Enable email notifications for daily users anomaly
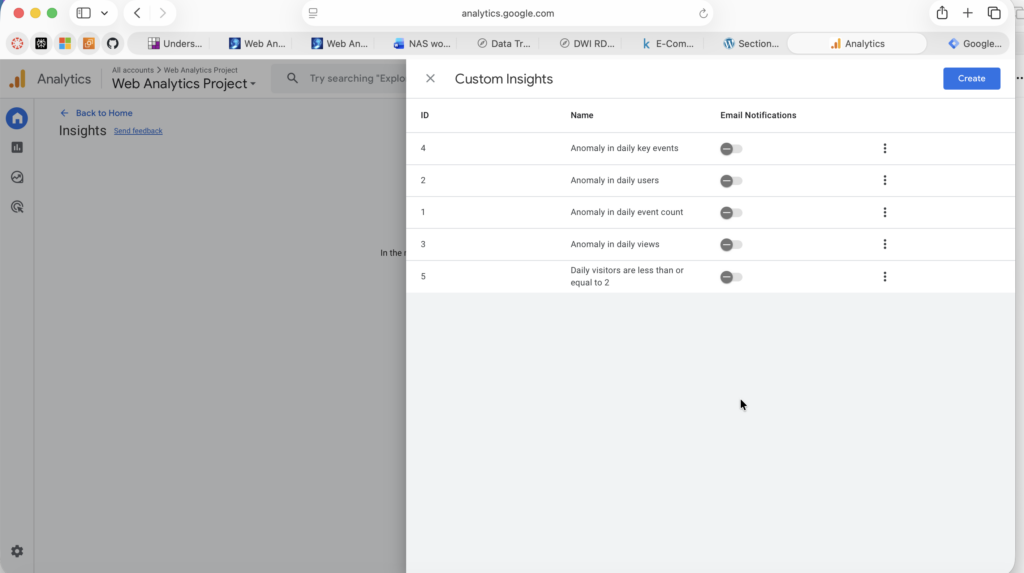Image resolution: width=1024 pixels, height=573 pixels. tap(731, 181)
